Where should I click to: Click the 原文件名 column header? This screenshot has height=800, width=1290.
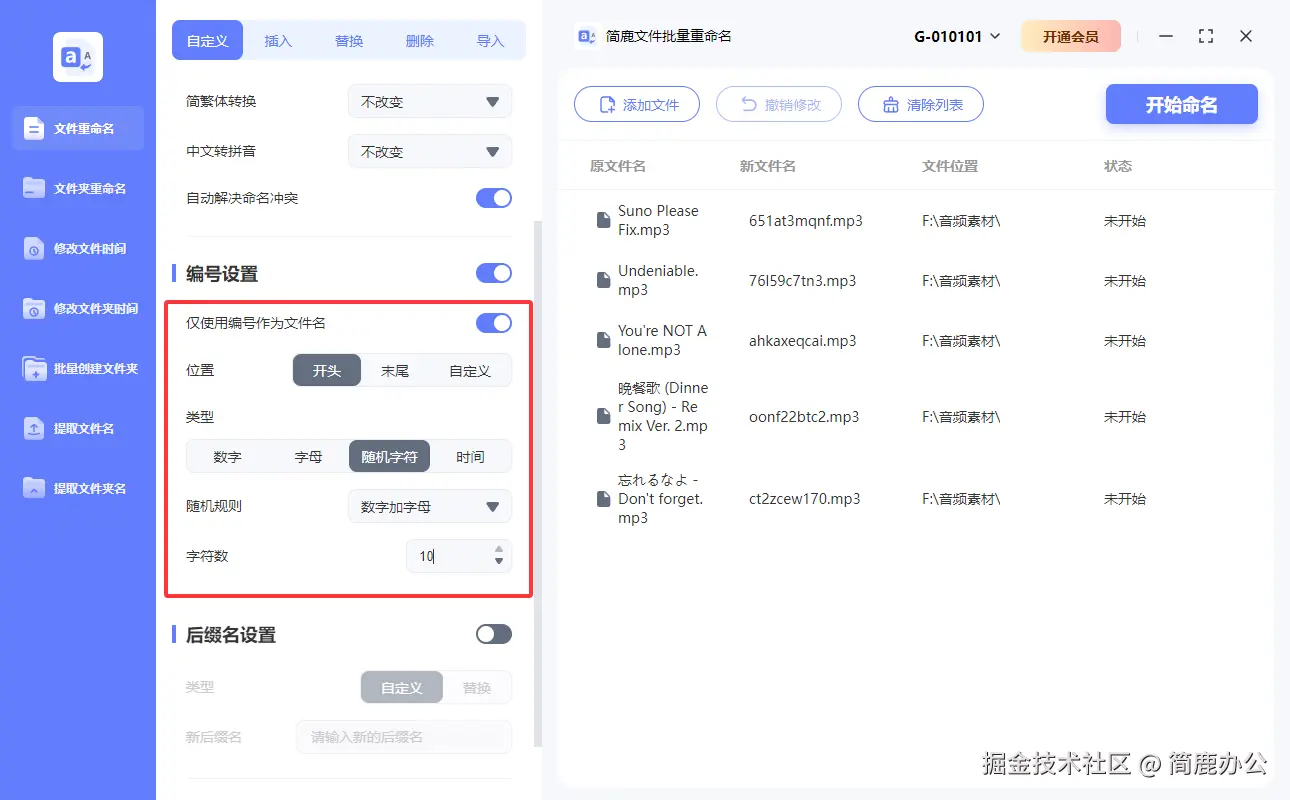618,166
